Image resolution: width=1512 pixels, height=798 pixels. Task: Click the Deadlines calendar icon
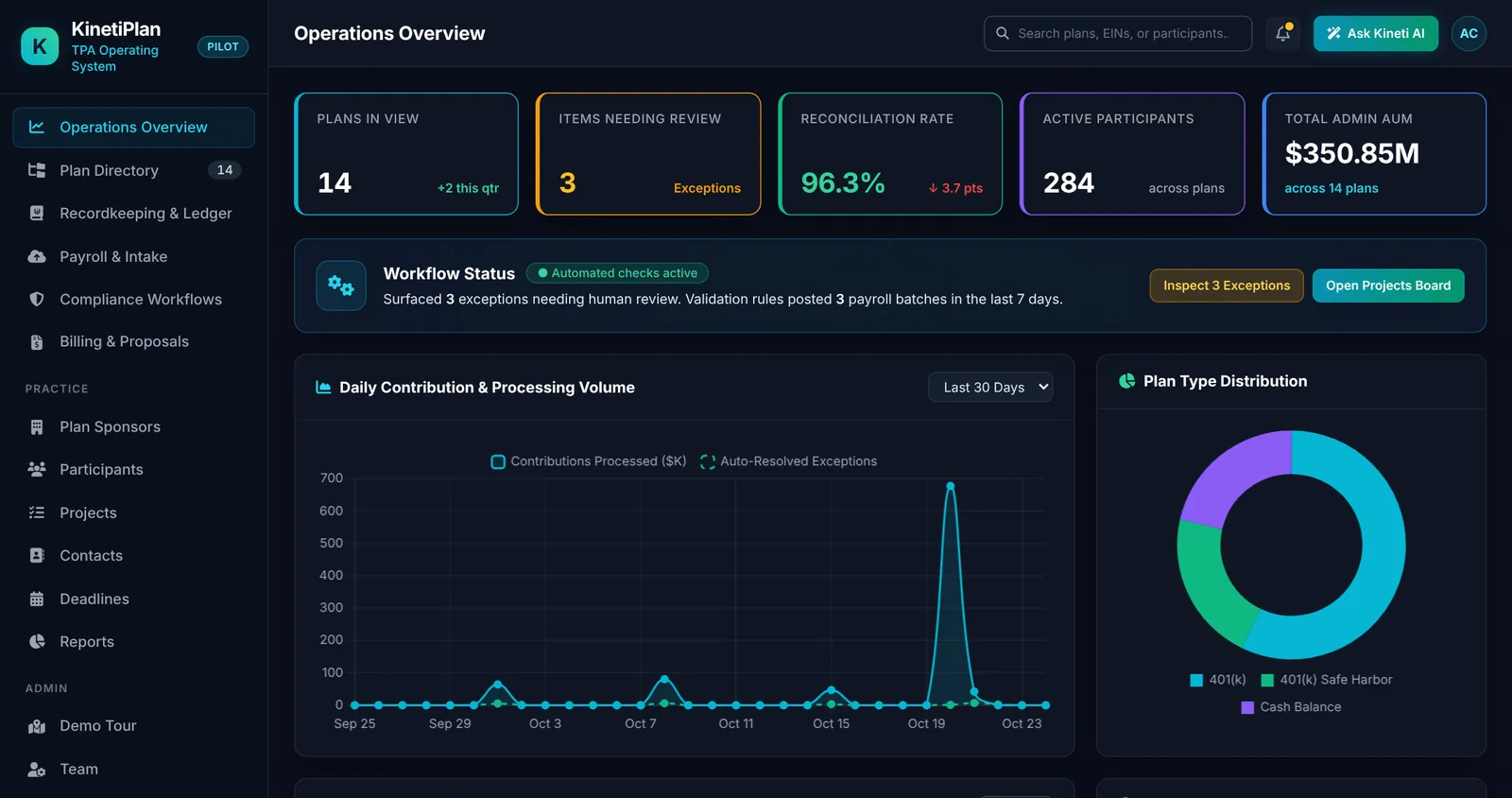37,598
